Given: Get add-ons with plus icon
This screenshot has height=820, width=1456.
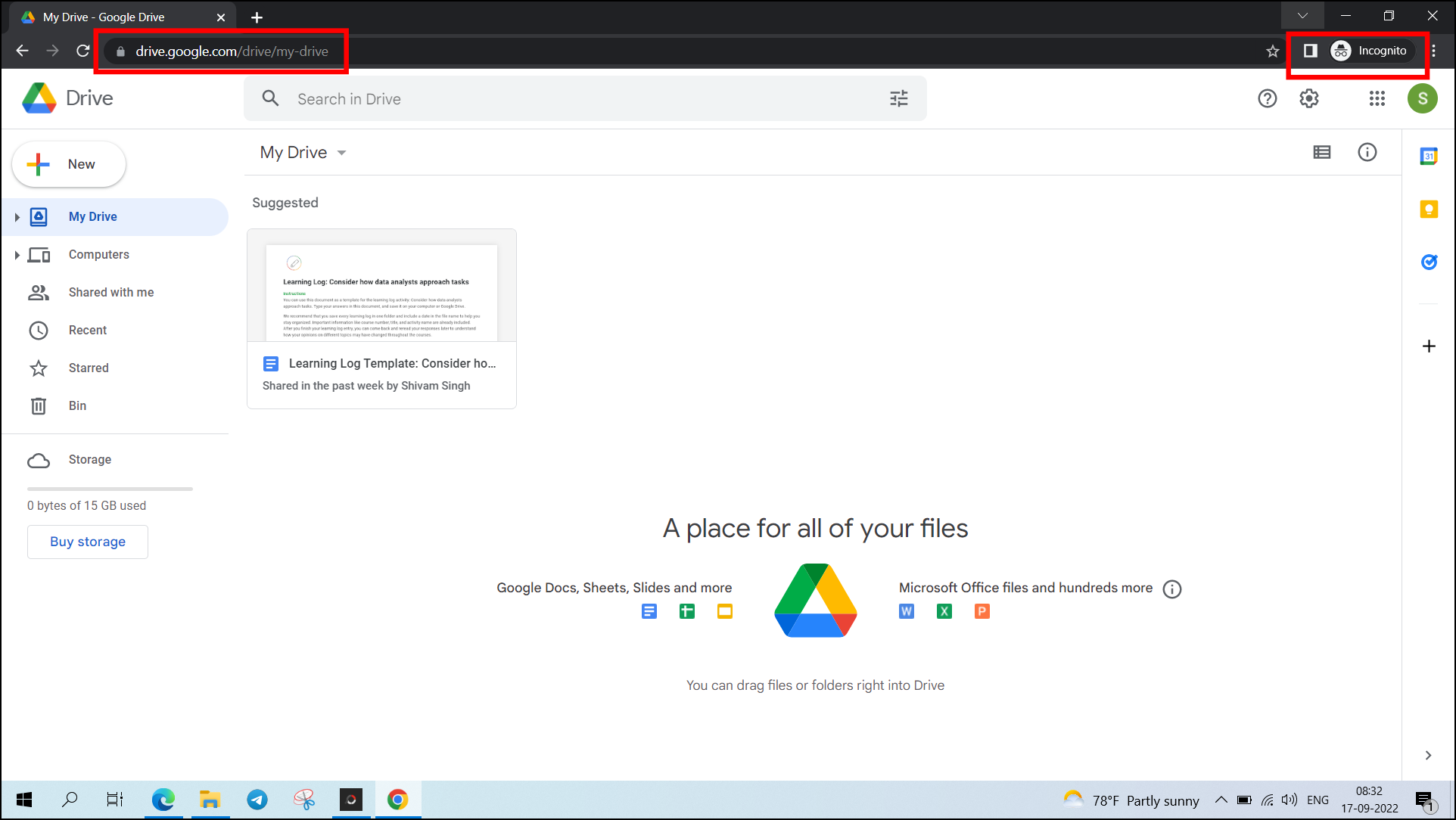Looking at the screenshot, I should [1428, 346].
